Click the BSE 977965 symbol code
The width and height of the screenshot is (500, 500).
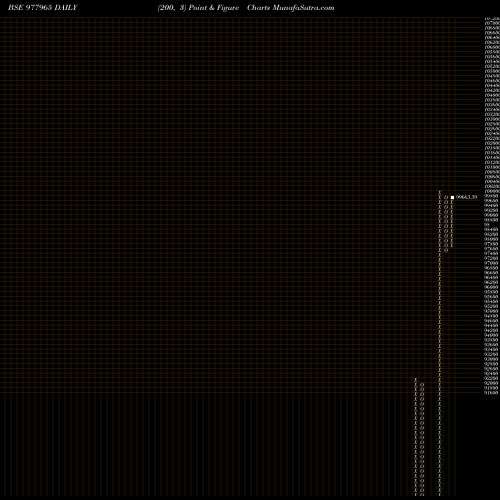[x=30, y=8]
